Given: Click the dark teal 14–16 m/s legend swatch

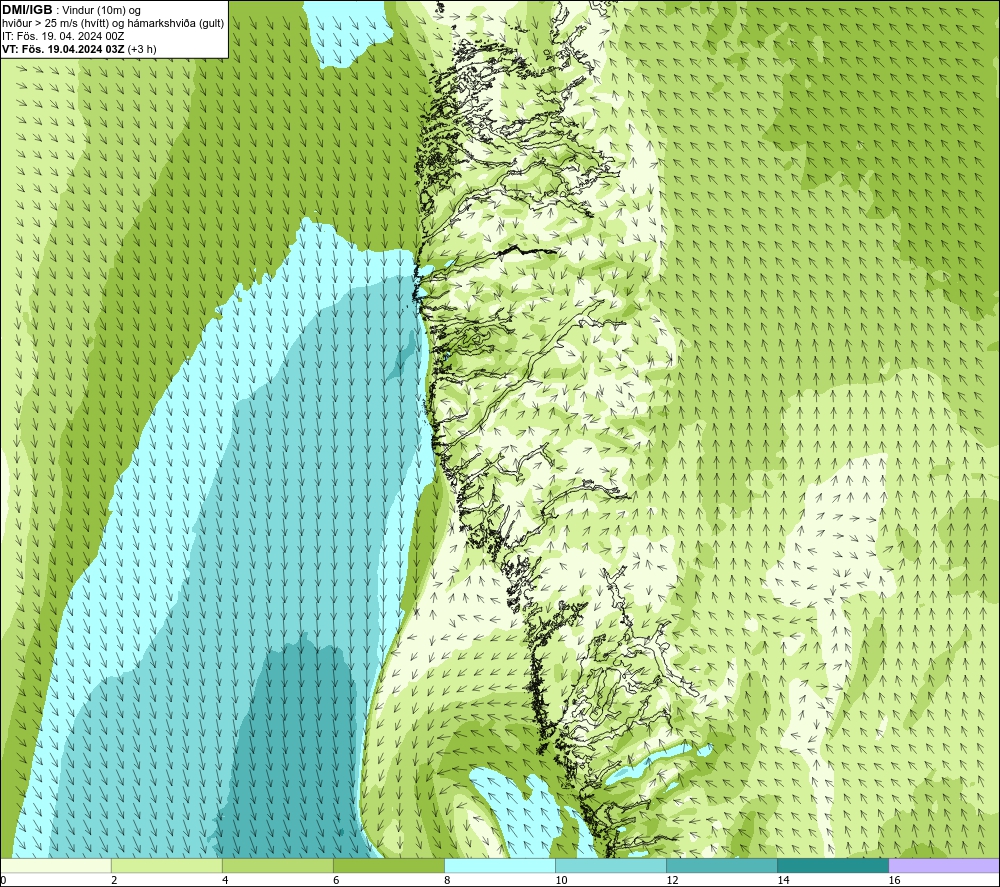Looking at the screenshot, I should click(x=832, y=865).
